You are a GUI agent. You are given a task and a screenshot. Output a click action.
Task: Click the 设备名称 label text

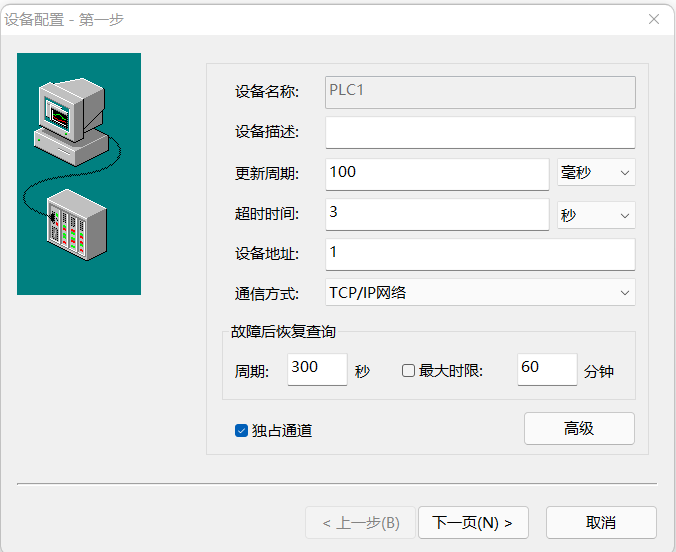click(x=267, y=92)
